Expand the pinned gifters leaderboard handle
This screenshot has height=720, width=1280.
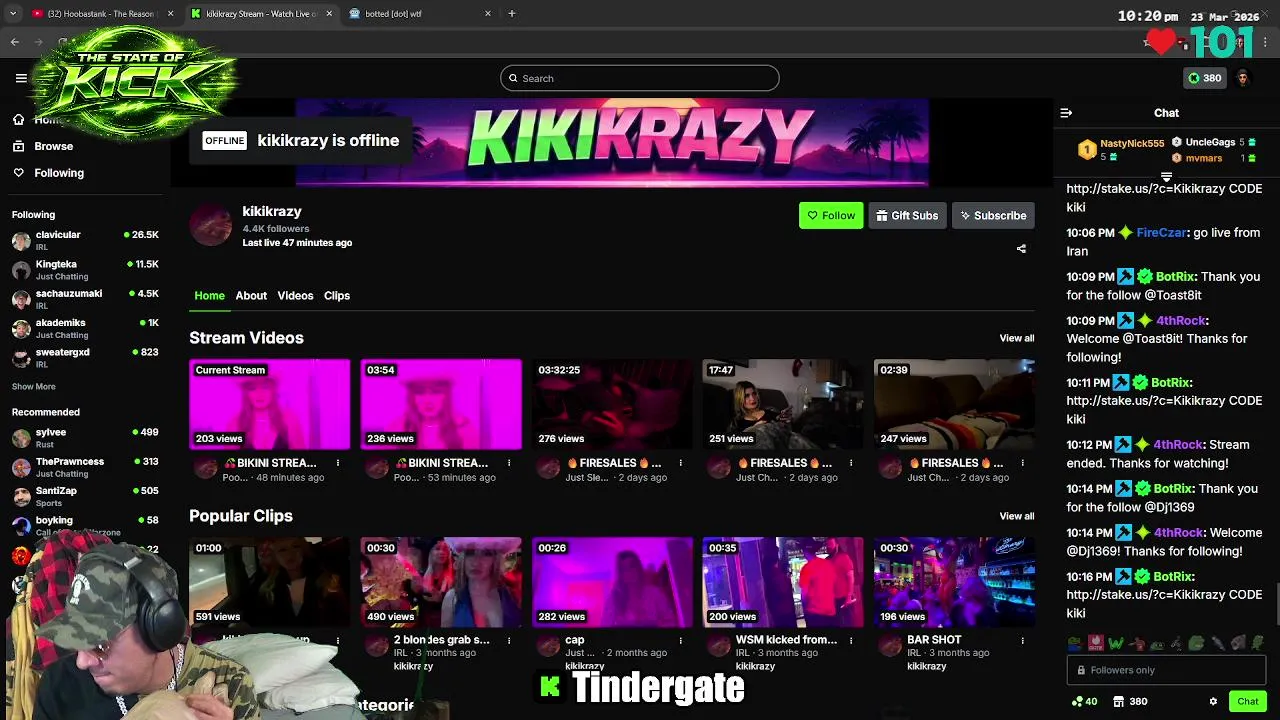(x=1166, y=177)
